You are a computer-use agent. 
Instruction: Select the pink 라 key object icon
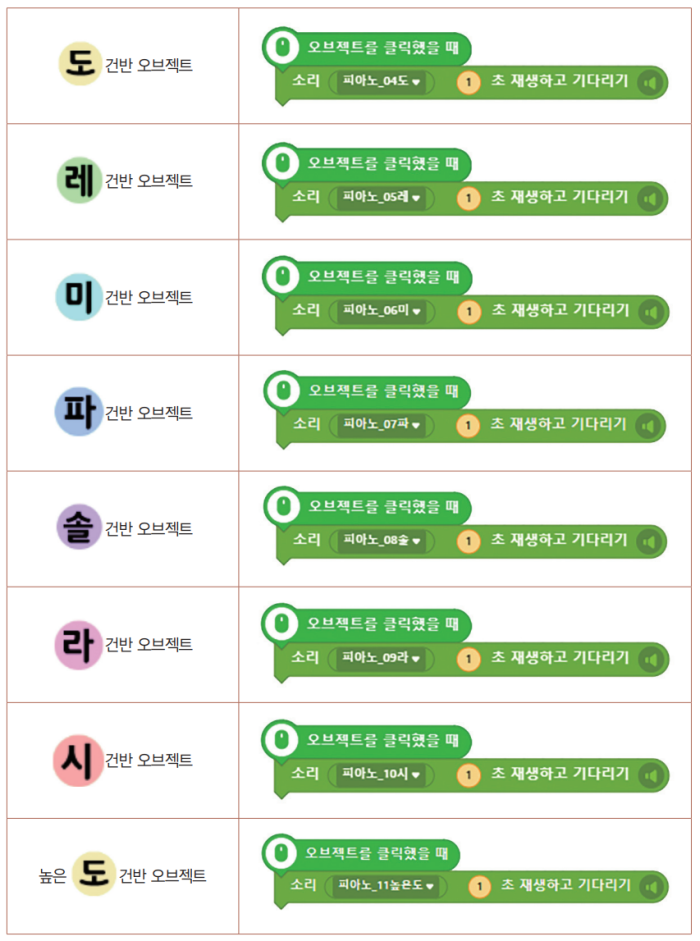pyautogui.click(x=79, y=645)
